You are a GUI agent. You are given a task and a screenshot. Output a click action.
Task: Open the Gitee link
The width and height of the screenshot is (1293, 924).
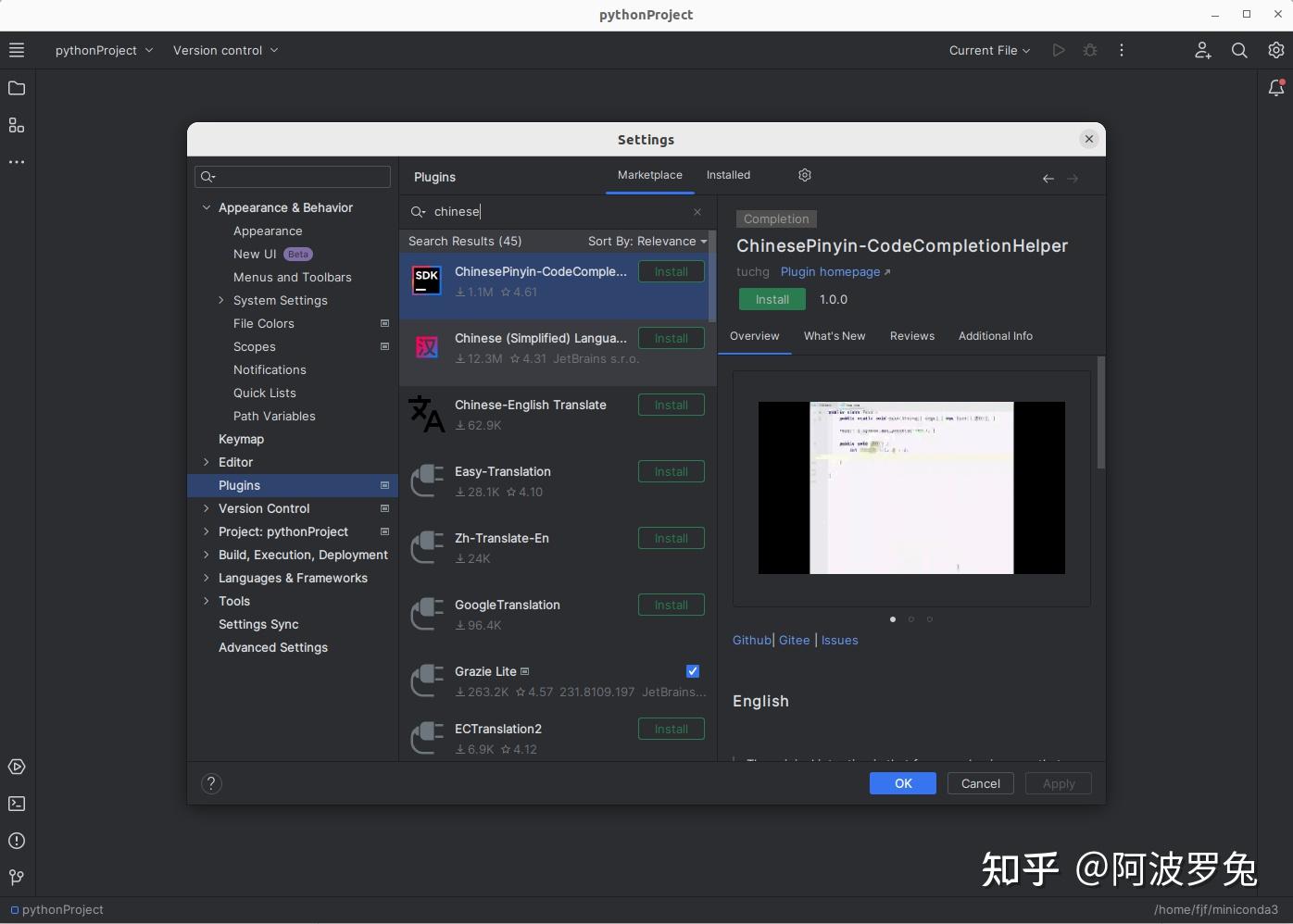pos(795,640)
